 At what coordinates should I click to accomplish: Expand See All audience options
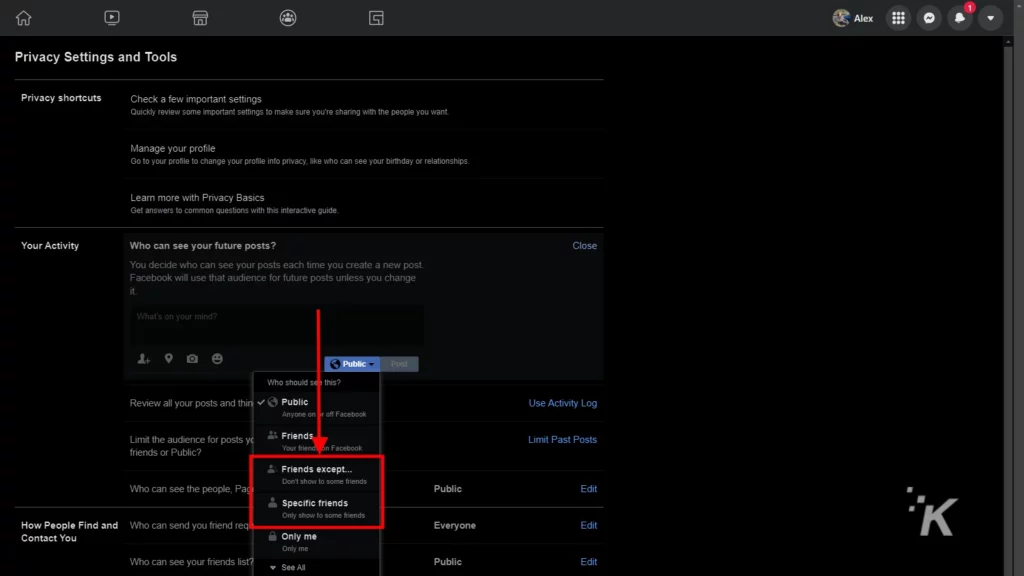click(287, 568)
